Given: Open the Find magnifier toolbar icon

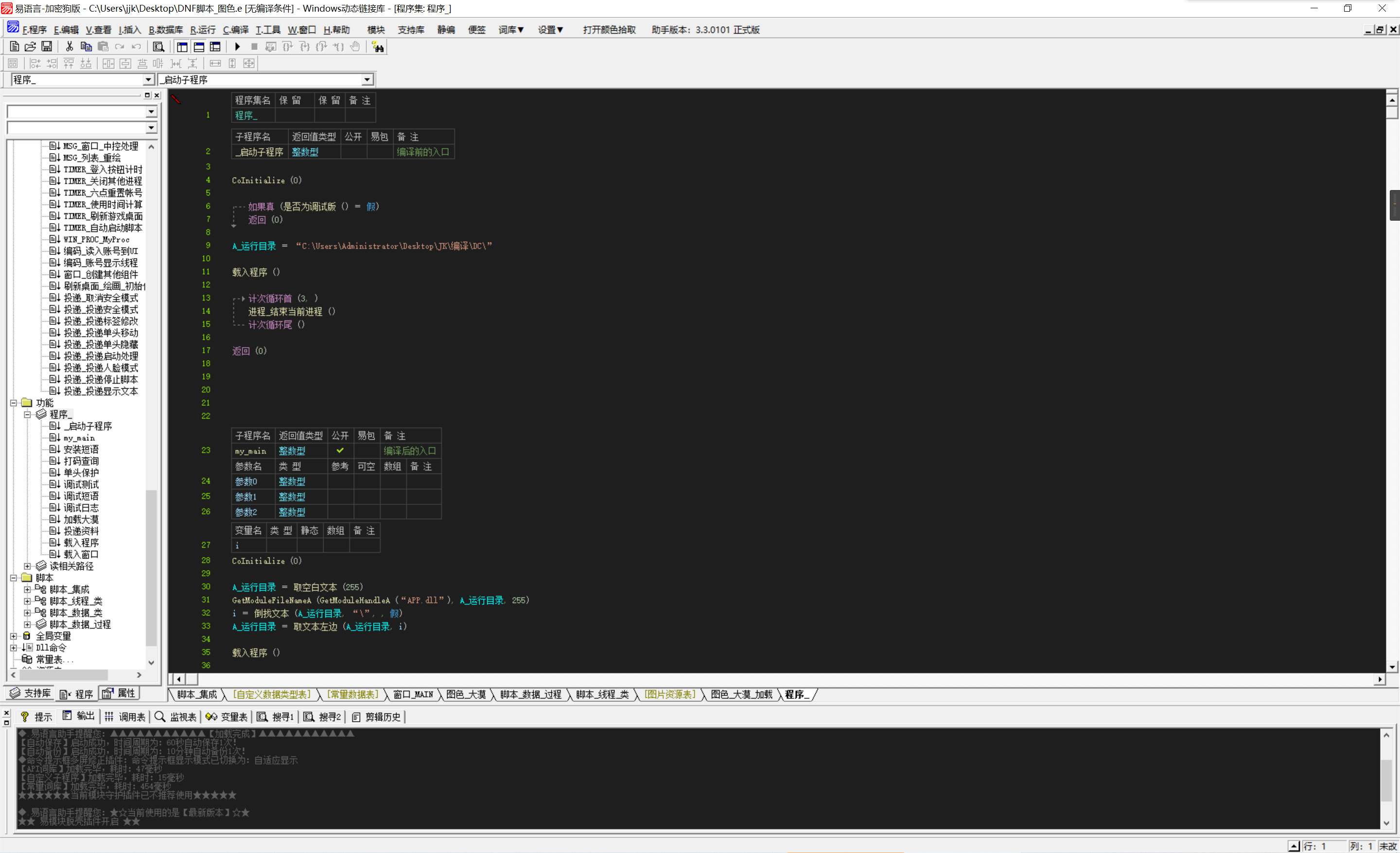Looking at the screenshot, I should [x=158, y=47].
